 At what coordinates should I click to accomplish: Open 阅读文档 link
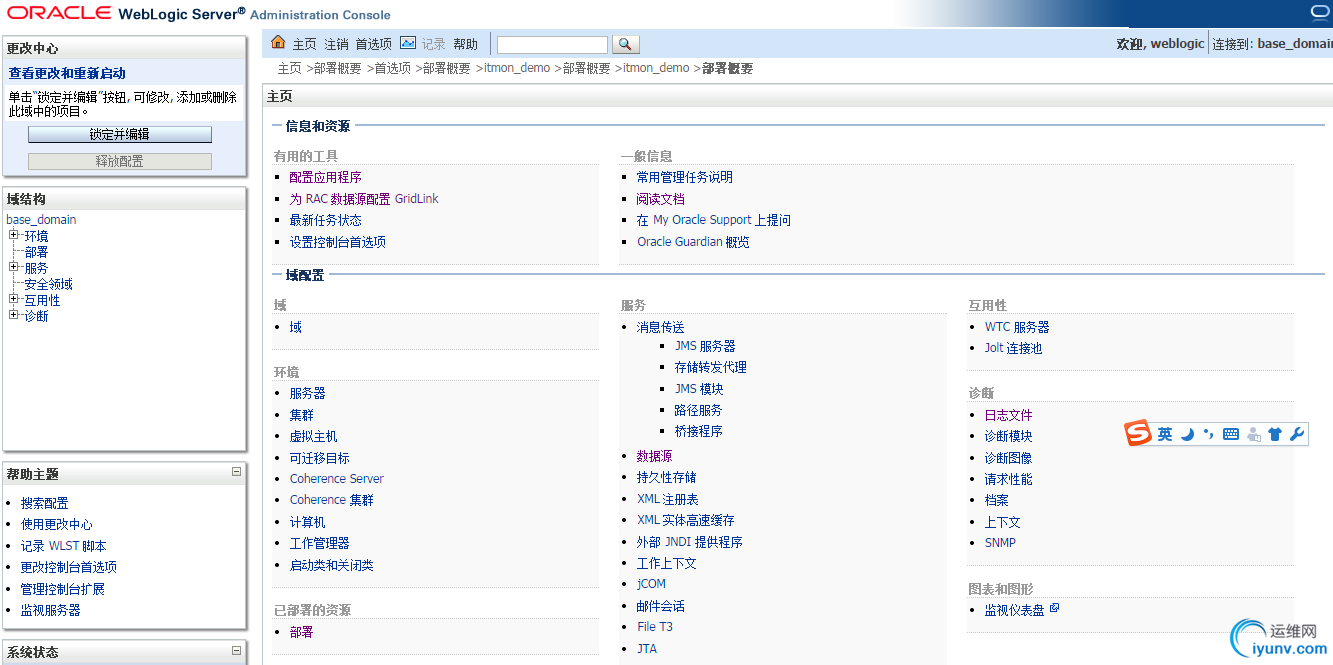(660, 199)
